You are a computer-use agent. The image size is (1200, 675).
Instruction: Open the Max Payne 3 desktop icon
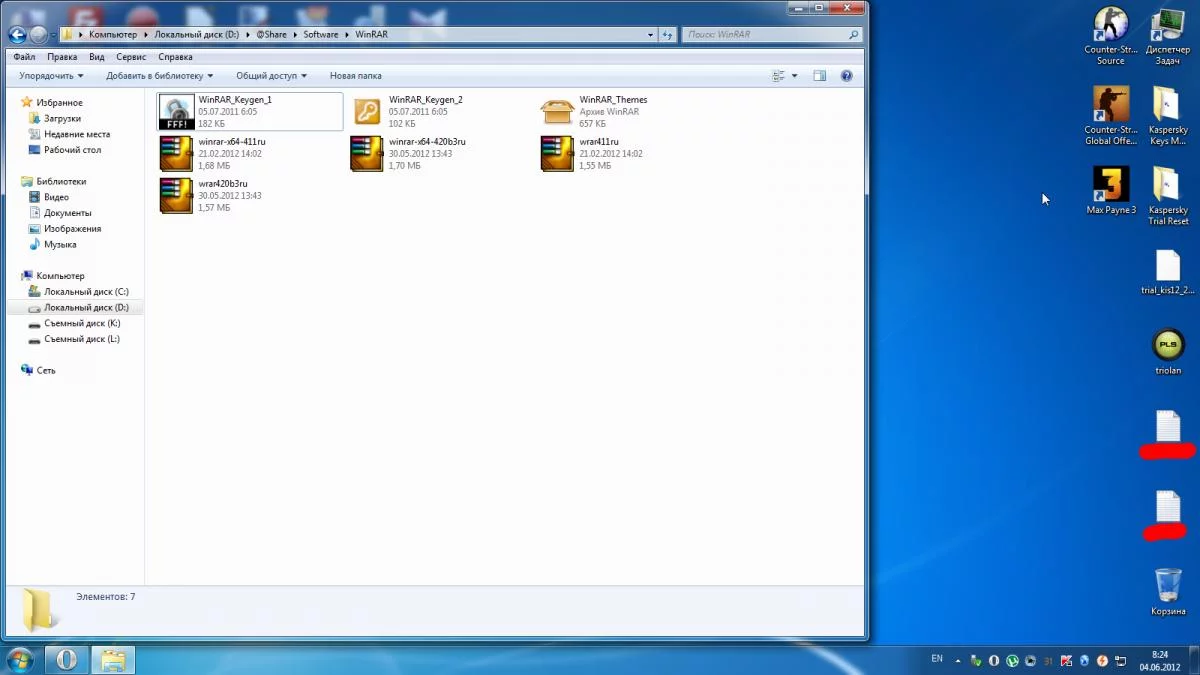(x=1110, y=184)
